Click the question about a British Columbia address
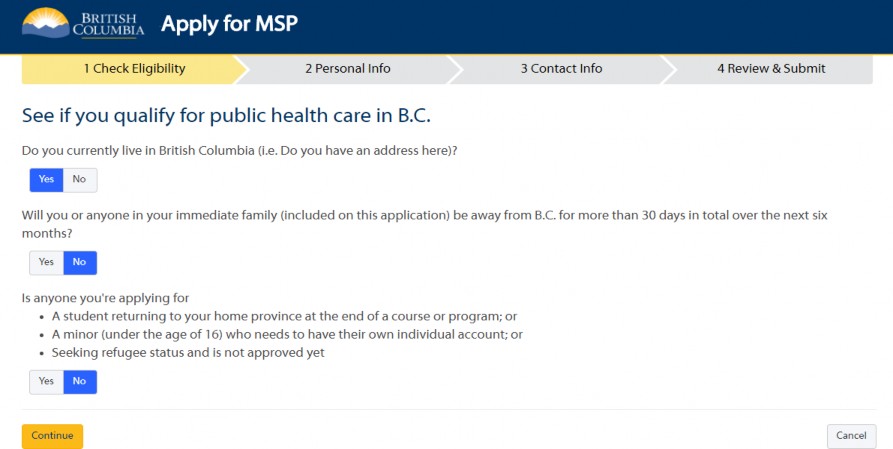 click(240, 151)
